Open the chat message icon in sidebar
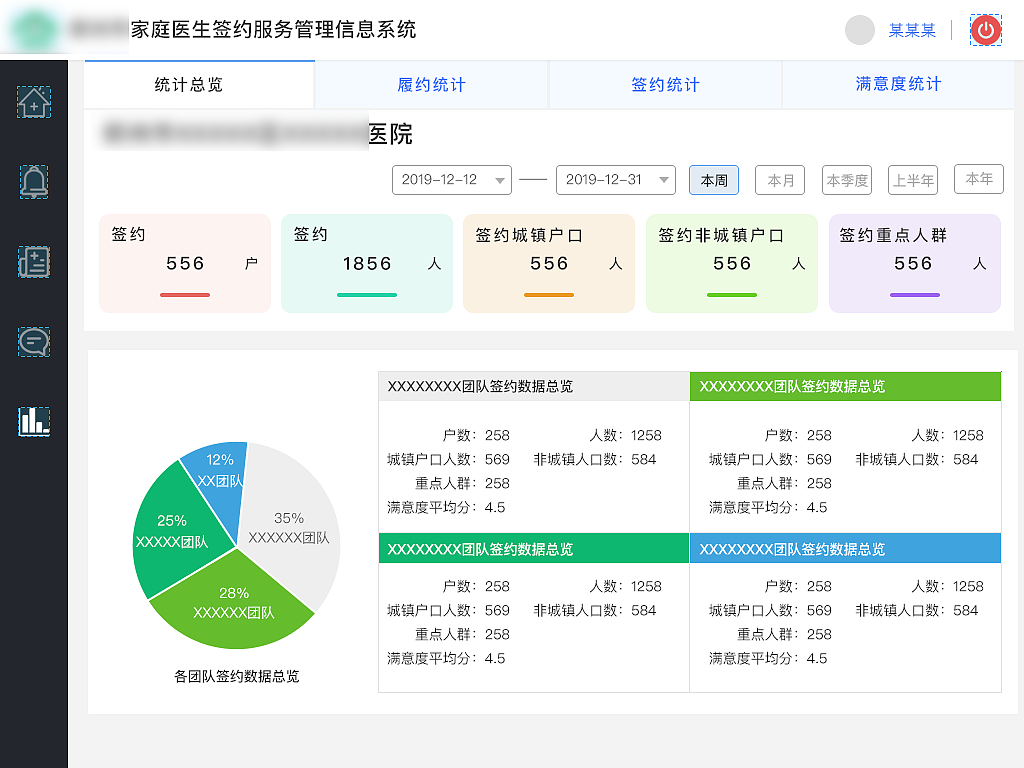This screenshot has height=768, width=1024. (34, 342)
